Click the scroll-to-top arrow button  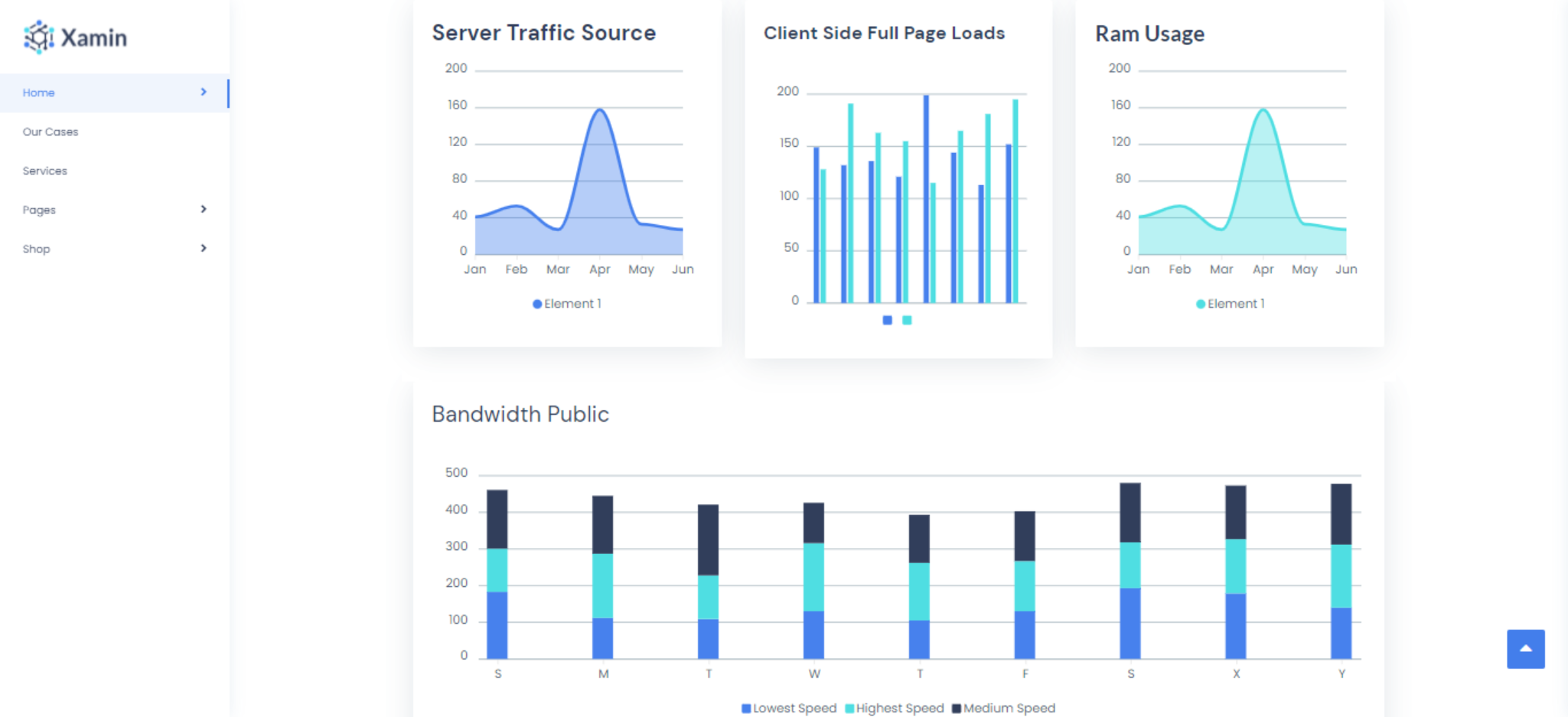click(x=1525, y=649)
